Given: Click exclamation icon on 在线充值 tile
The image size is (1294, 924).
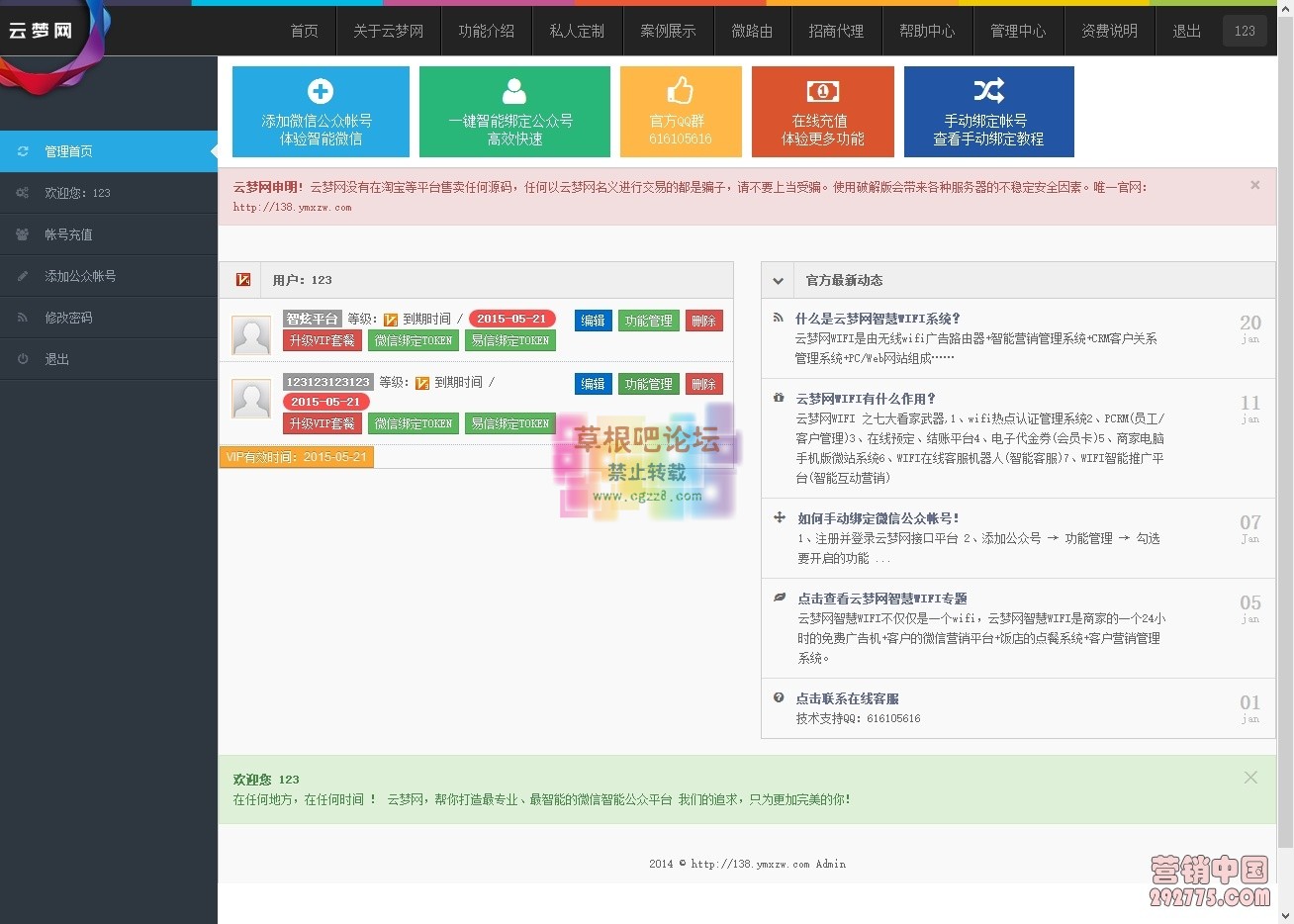Looking at the screenshot, I should 822,88.
